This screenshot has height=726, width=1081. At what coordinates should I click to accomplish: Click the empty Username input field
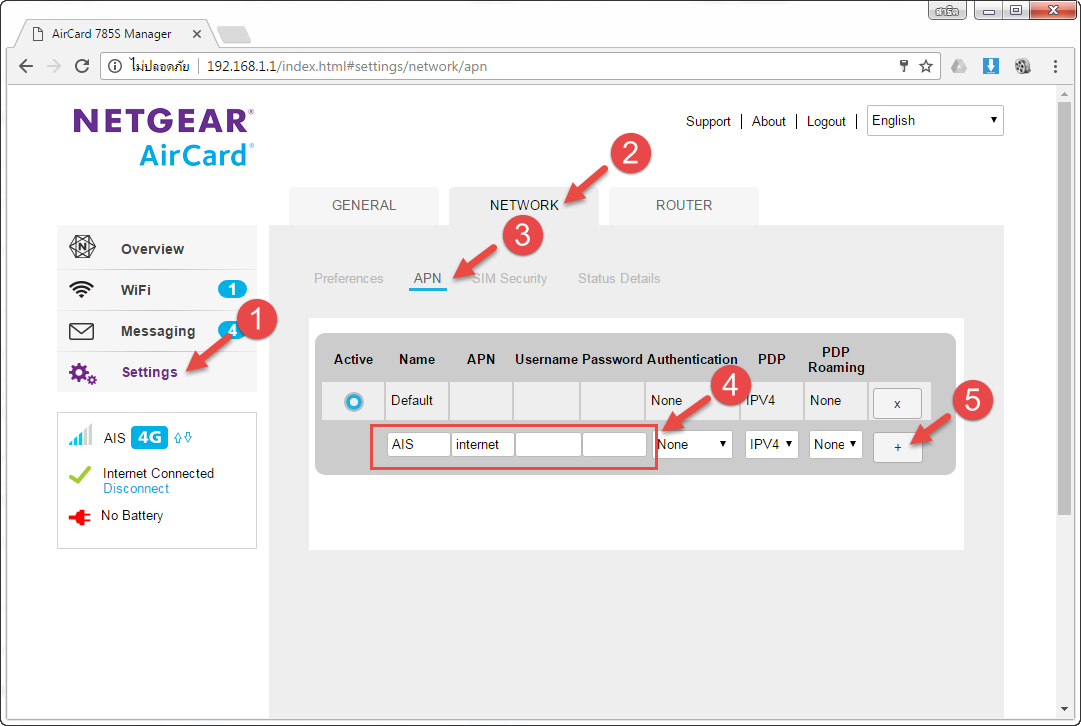point(548,445)
